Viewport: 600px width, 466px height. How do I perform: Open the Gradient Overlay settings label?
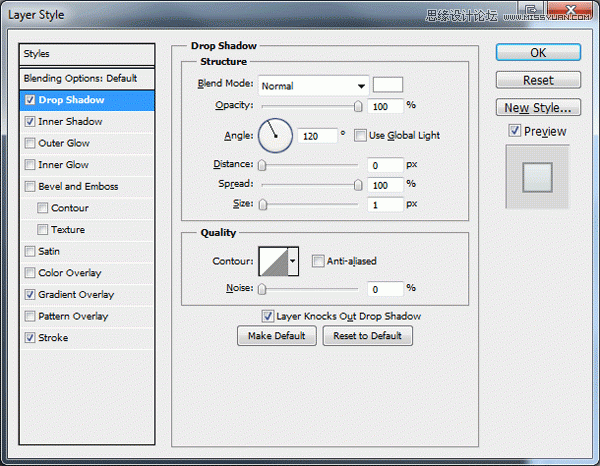tap(76, 295)
